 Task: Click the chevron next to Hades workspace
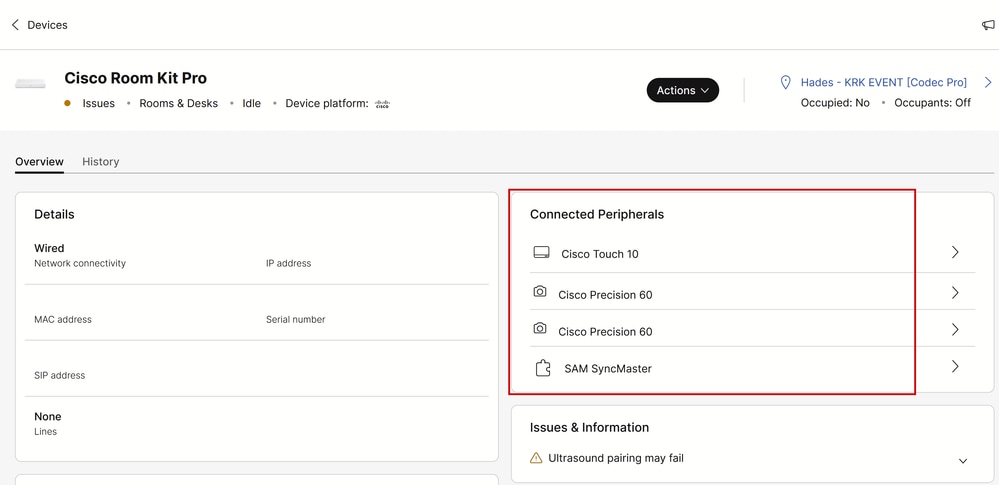pos(988,82)
